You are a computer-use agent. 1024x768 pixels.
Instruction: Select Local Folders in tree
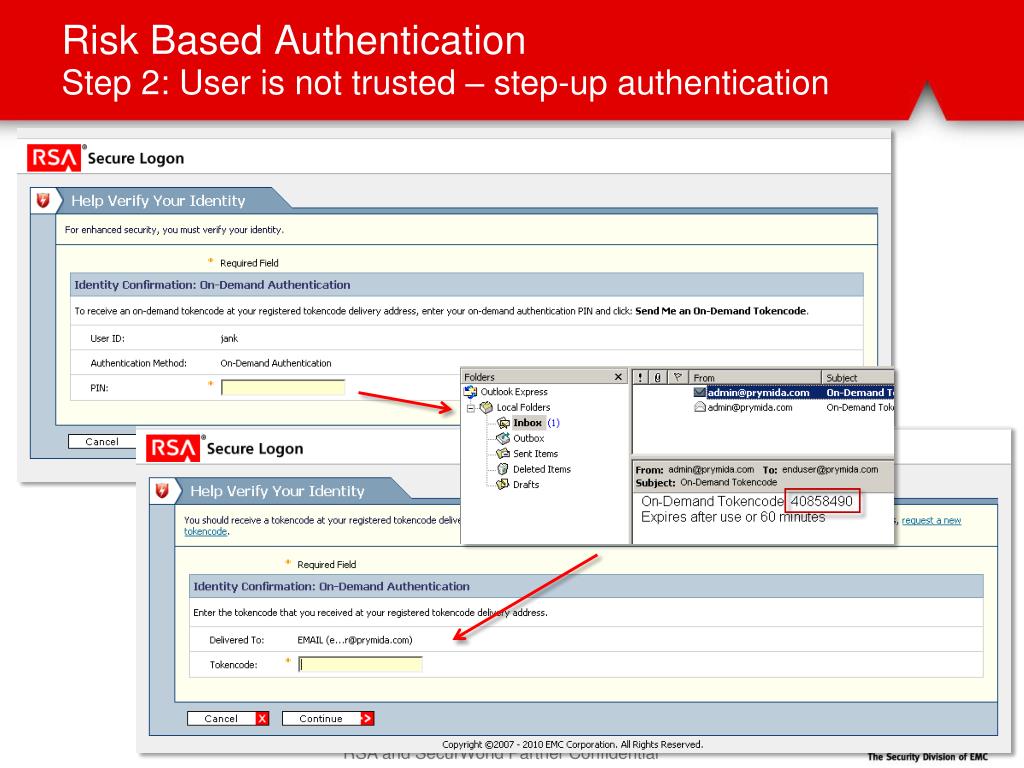coord(523,408)
